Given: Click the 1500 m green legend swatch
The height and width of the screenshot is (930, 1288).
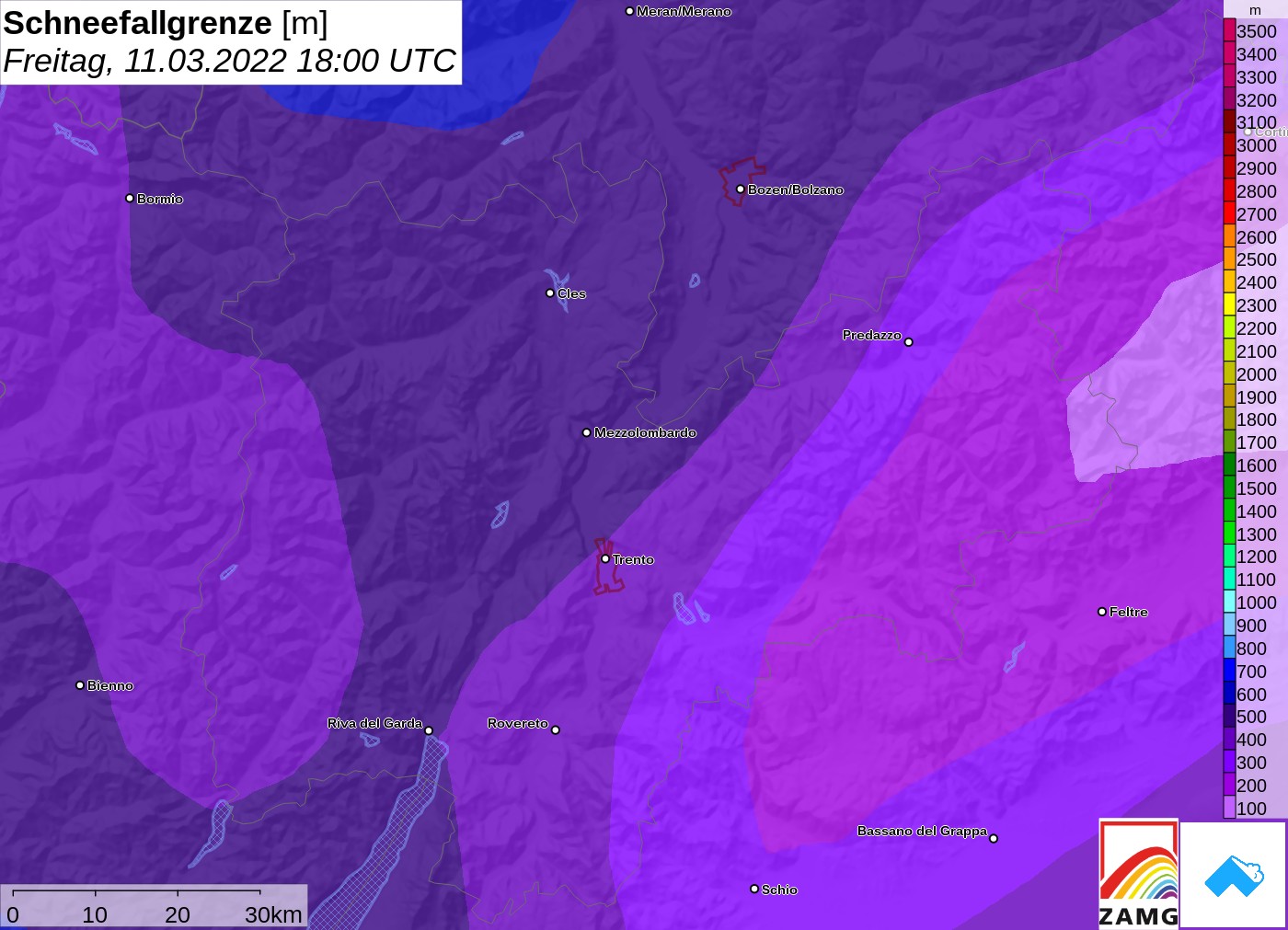Looking at the screenshot, I should (1229, 488).
